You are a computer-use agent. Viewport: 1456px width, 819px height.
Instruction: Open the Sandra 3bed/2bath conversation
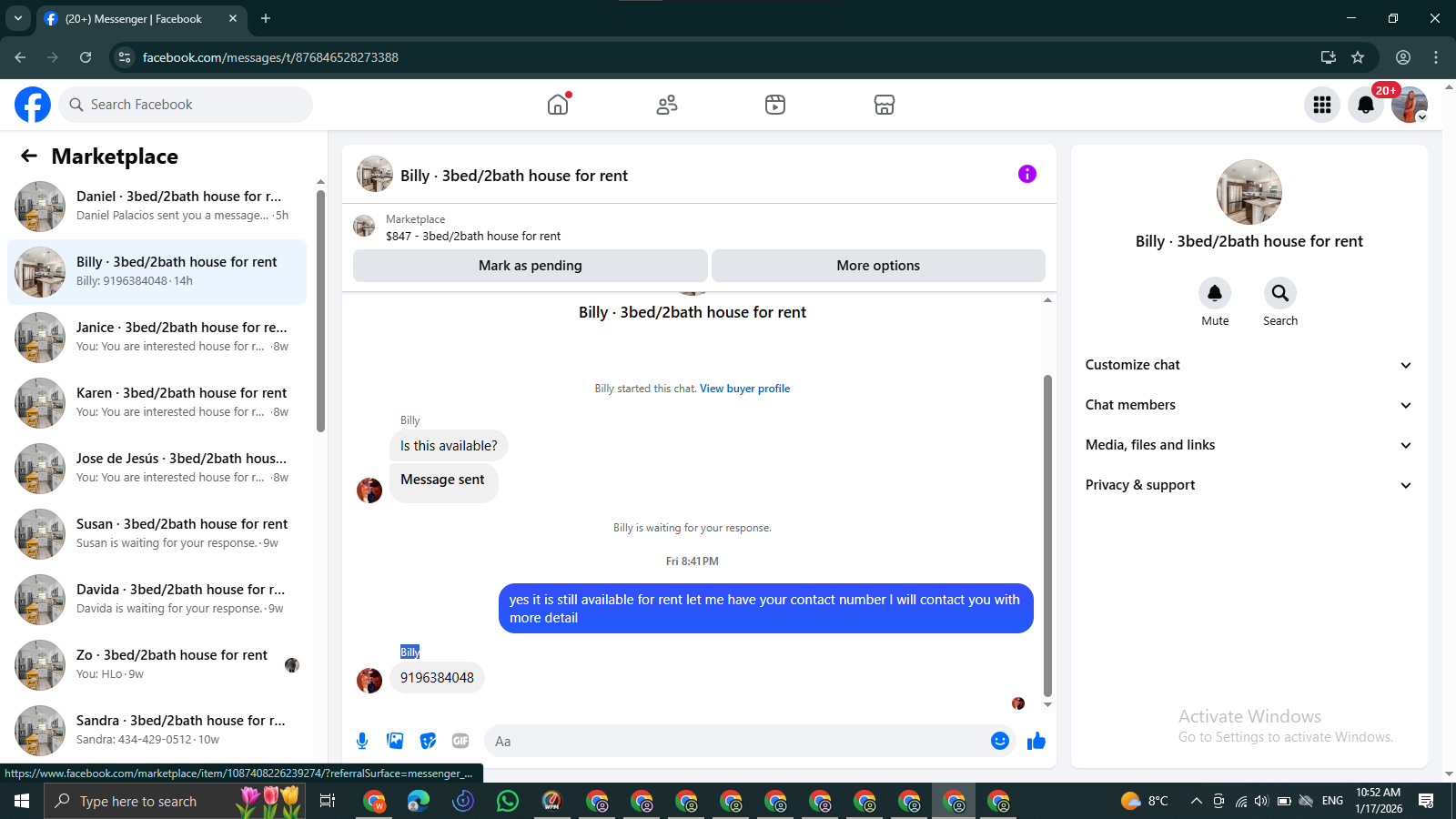point(157,731)
